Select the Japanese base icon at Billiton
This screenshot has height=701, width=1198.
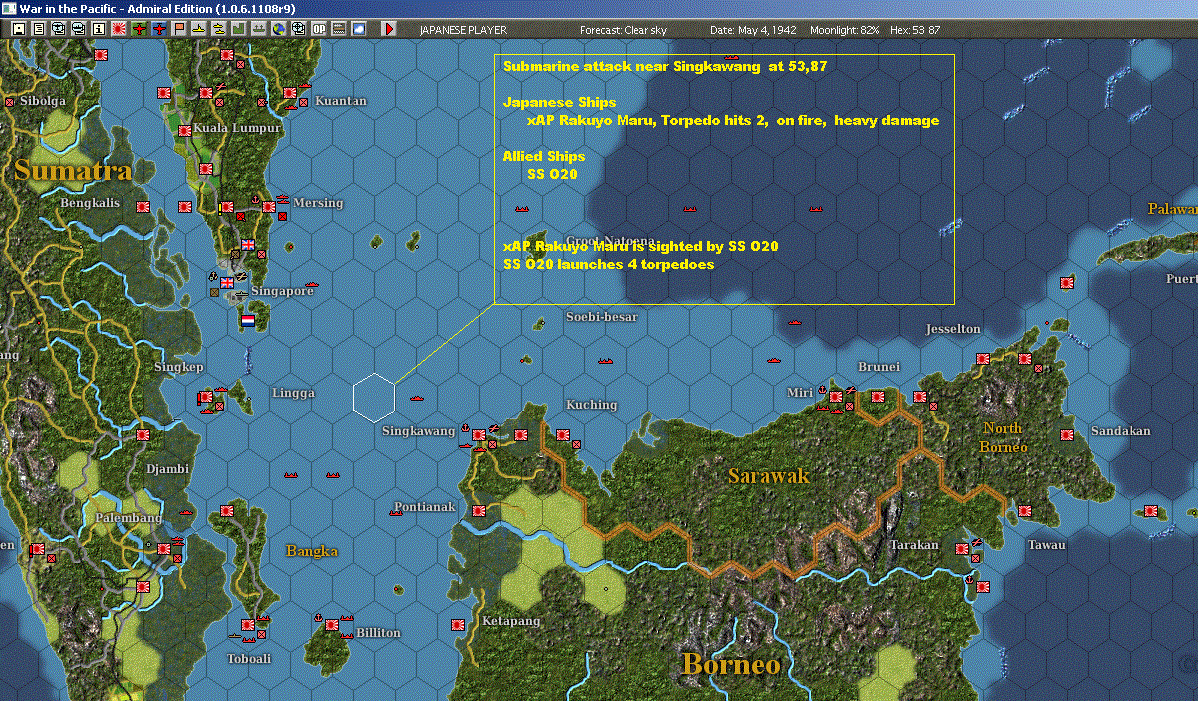coord(332,625)
